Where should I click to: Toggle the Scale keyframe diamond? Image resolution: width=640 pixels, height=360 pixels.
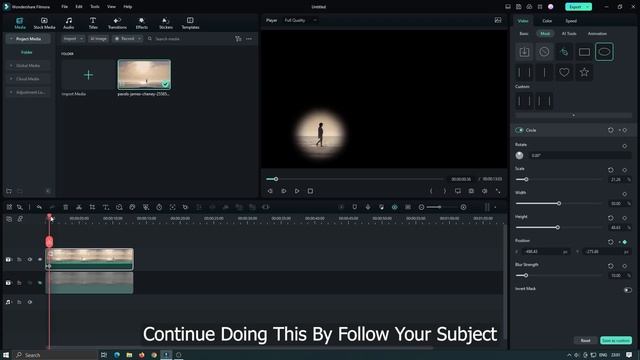(625, 170)
